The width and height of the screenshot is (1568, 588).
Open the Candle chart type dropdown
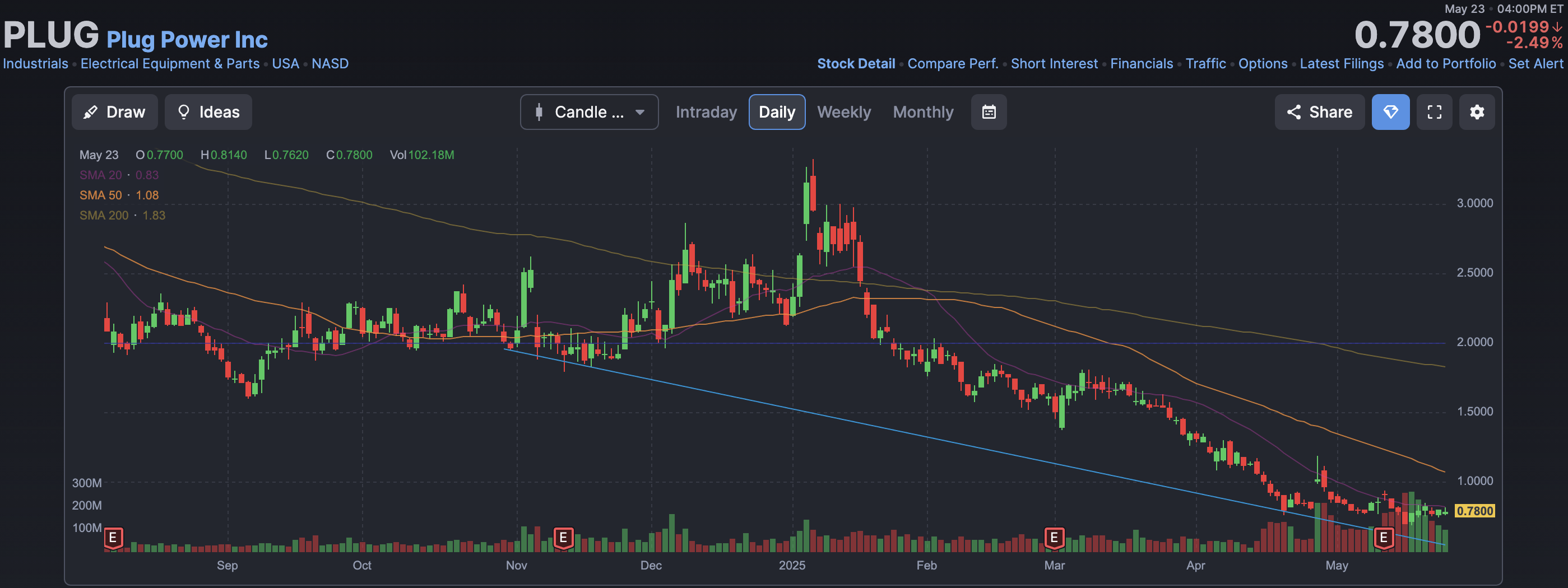point(589,112)
